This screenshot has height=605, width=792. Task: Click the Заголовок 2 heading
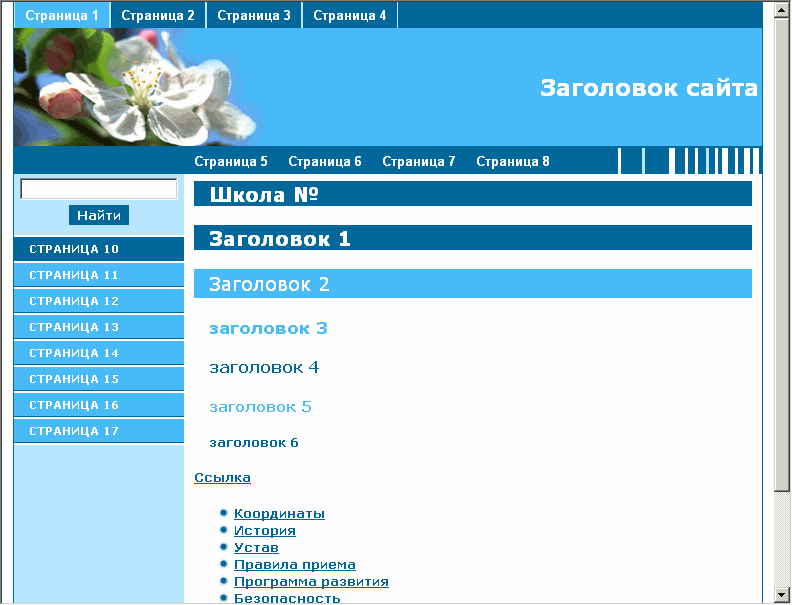[x=473, y=284]
